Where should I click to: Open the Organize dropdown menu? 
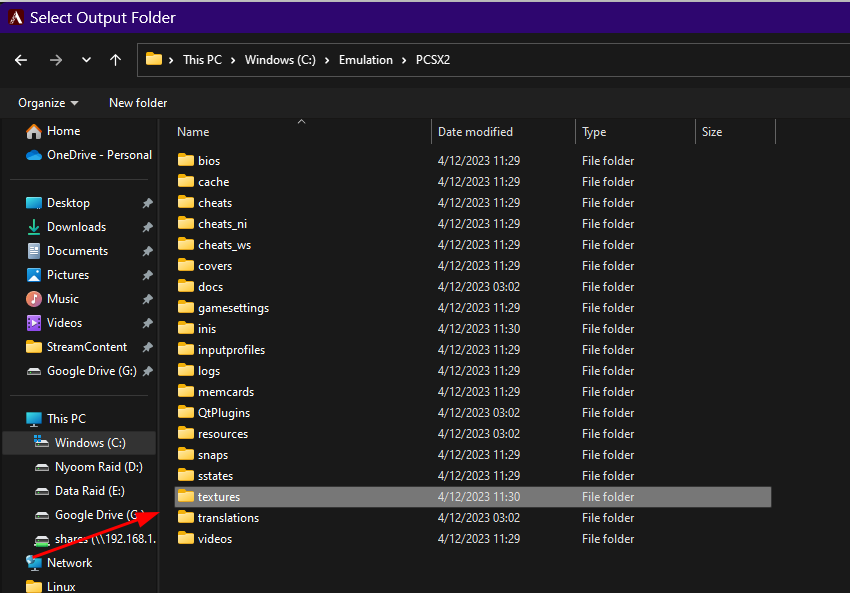(x=48, y=103)
